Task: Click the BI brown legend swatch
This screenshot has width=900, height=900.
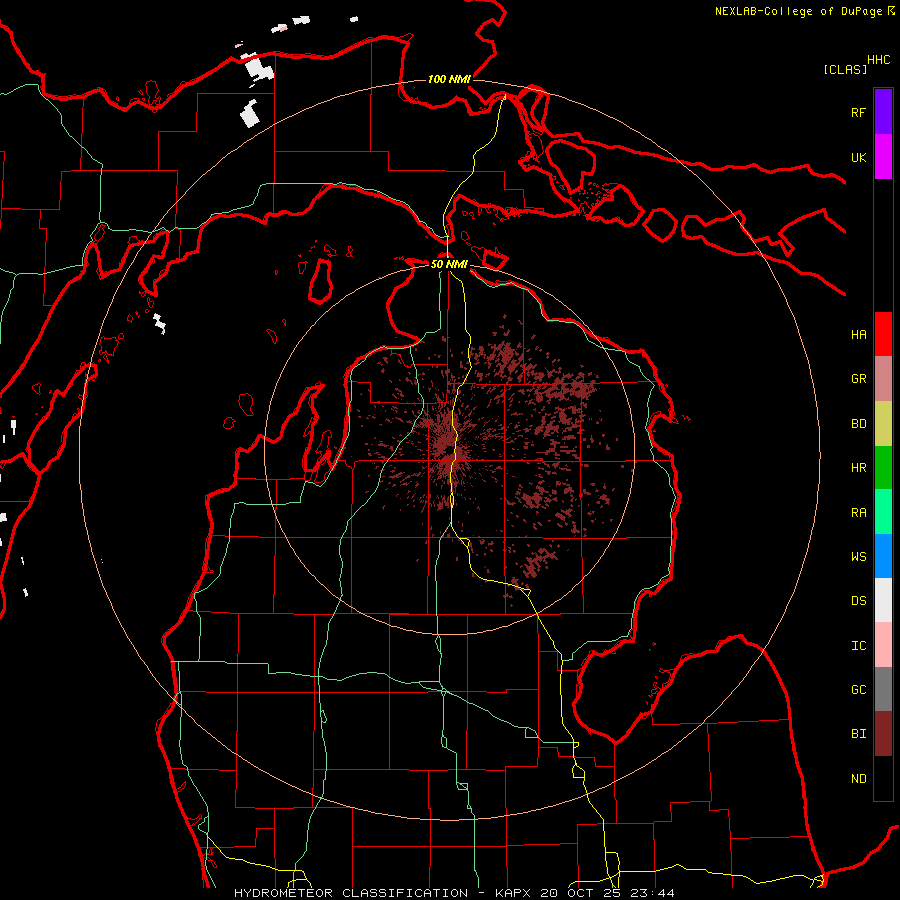Action: click(x=883, y=734)
